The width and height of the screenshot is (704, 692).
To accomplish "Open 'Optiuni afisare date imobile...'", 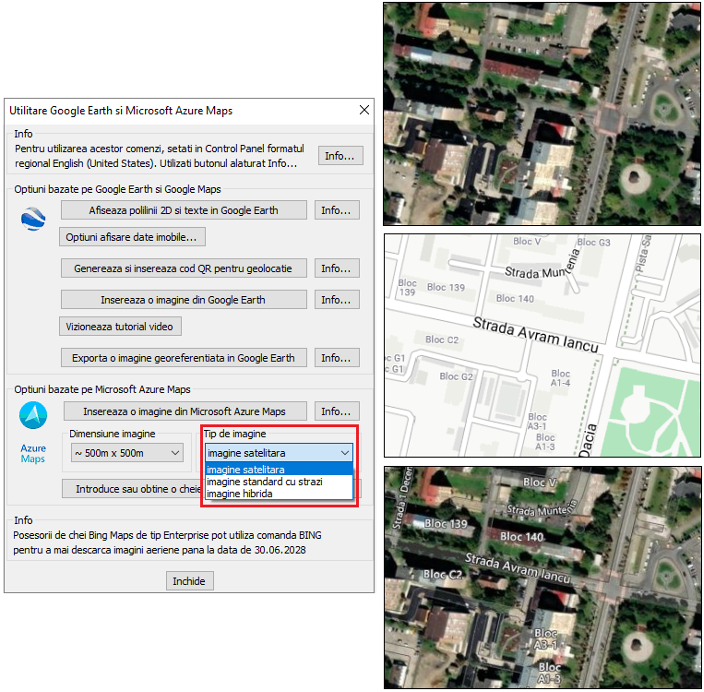I will tap(133, 237).
